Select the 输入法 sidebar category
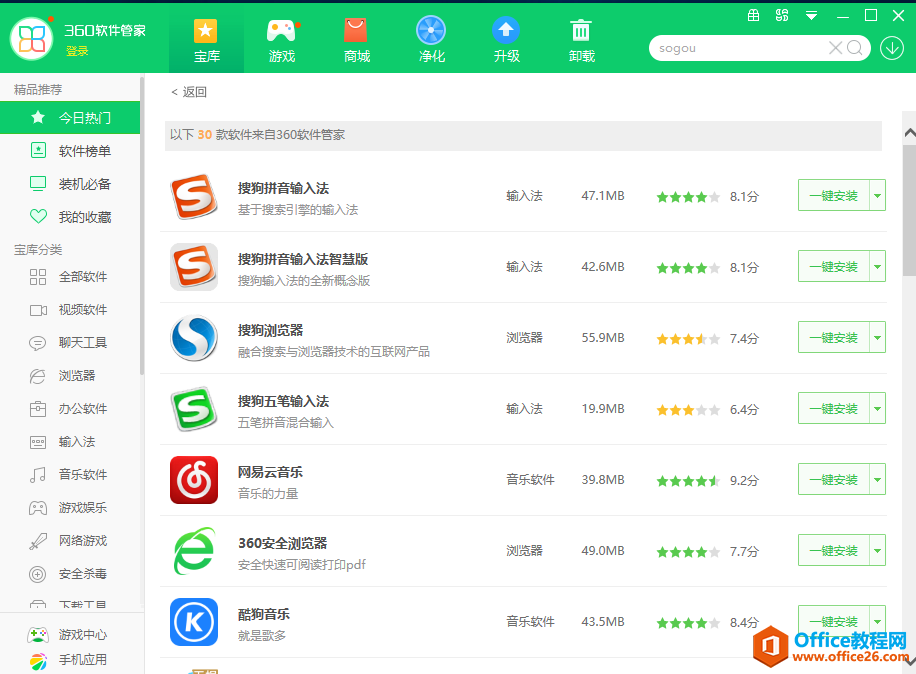Screen dimensions: 916x674 70,442
